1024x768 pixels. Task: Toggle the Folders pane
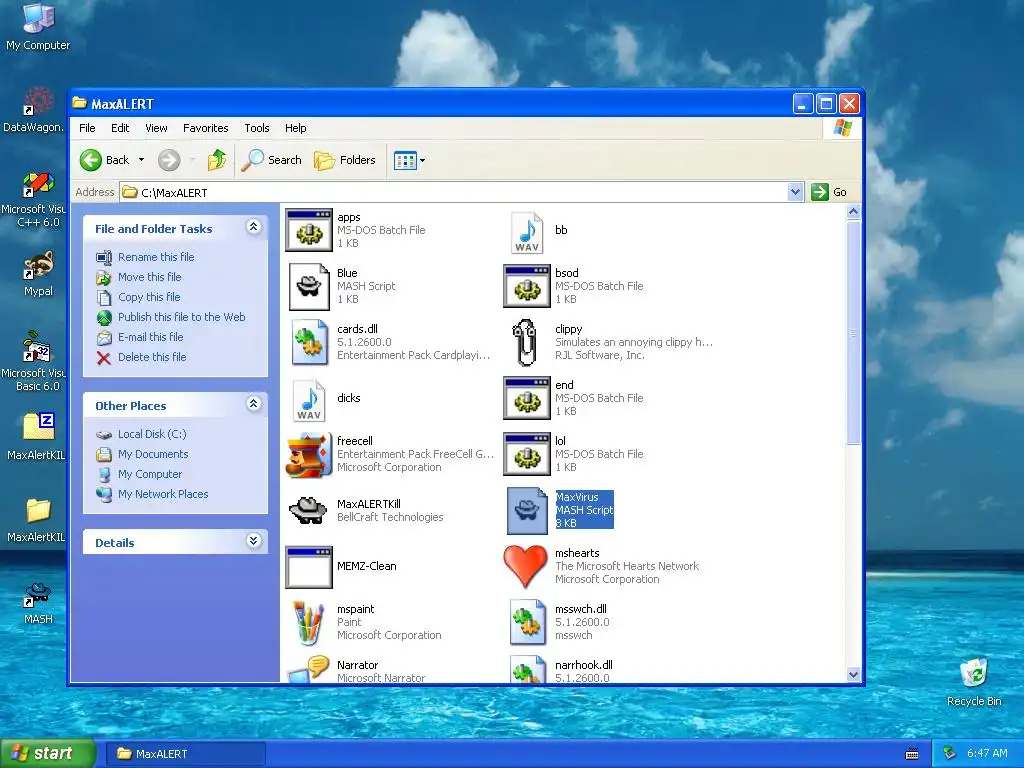click(x=345, y=160)
